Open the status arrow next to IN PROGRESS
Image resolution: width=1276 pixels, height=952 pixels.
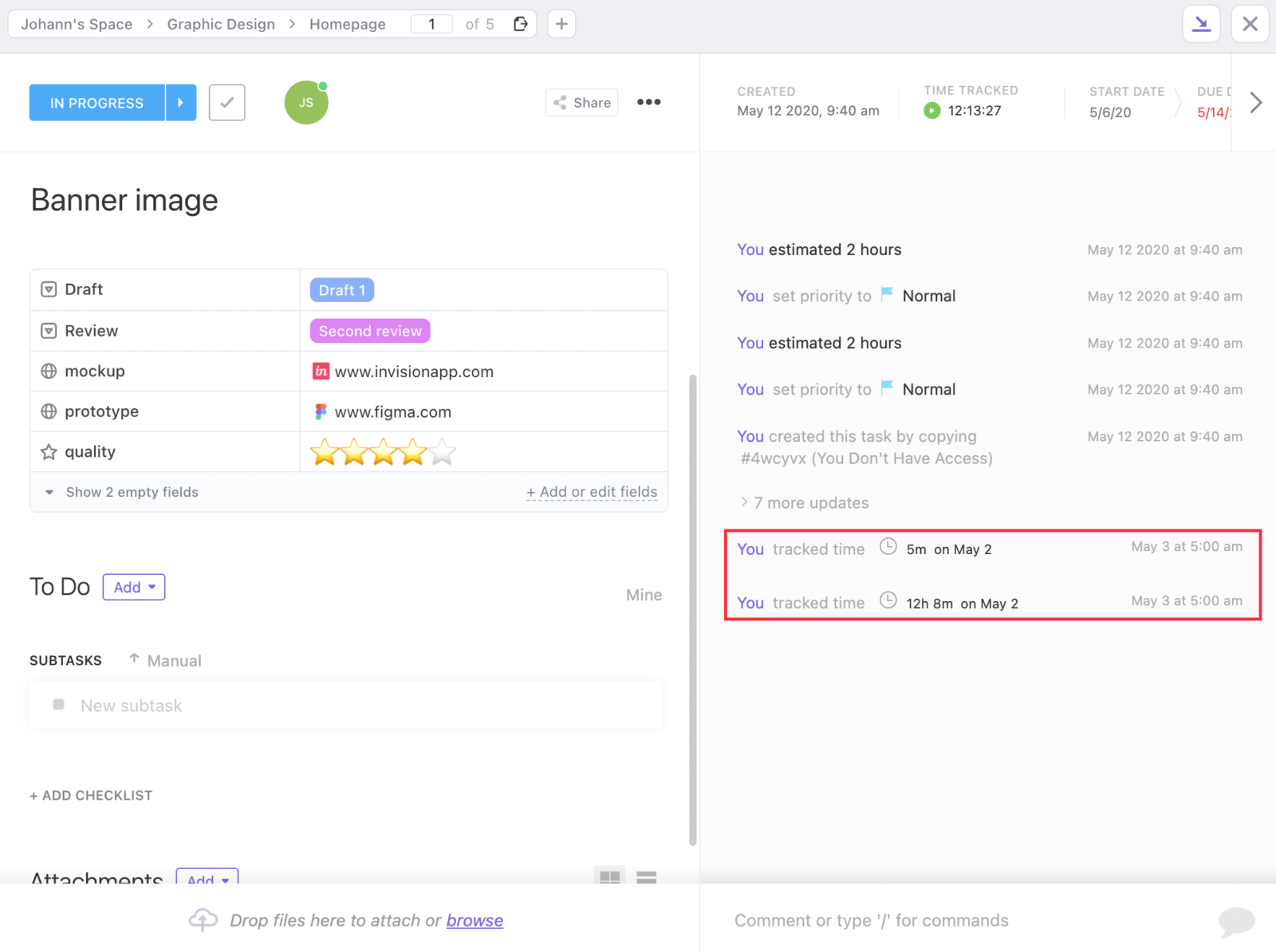[x=181, y=103]
